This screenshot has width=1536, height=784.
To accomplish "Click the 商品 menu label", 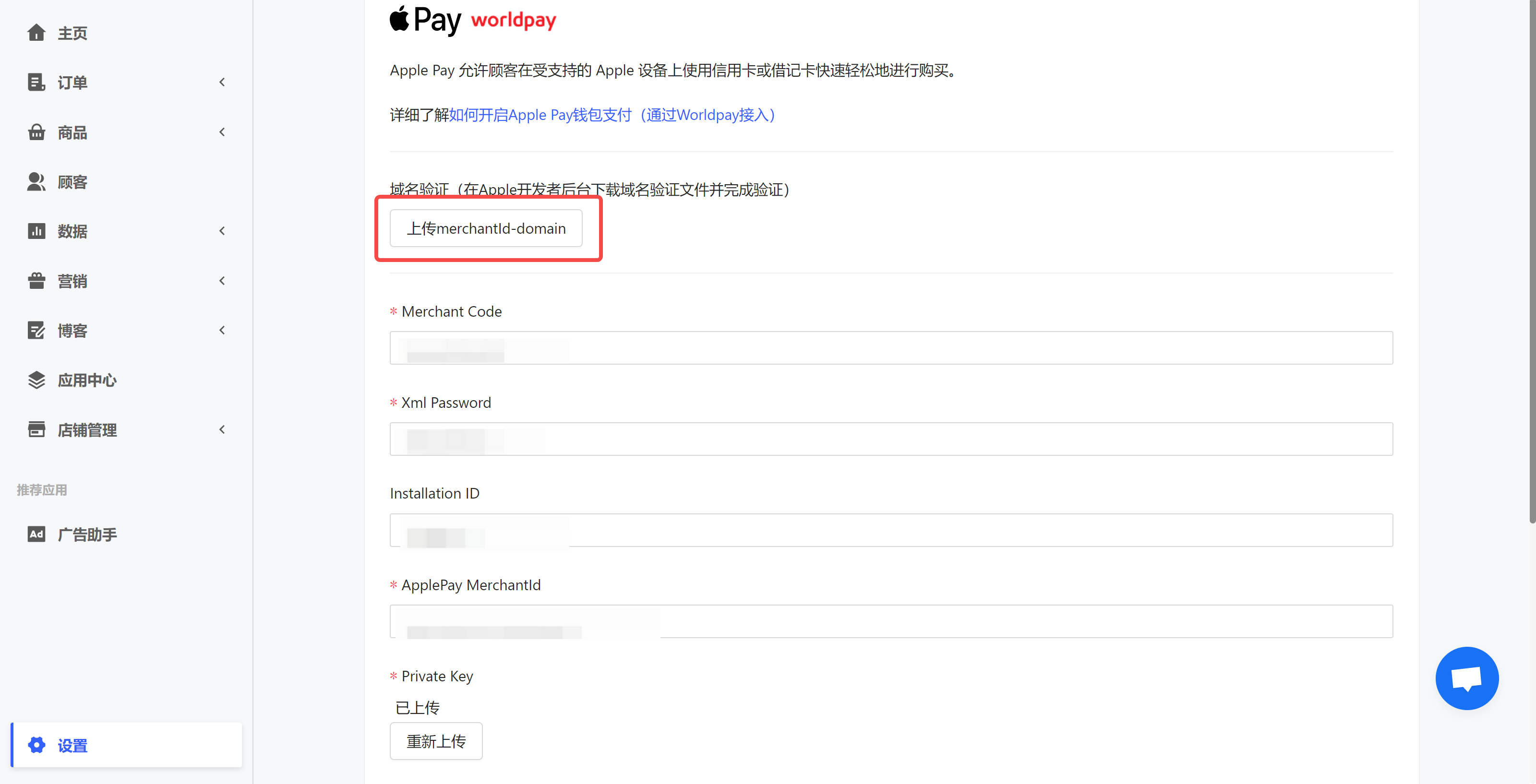I will pos(72,132).
